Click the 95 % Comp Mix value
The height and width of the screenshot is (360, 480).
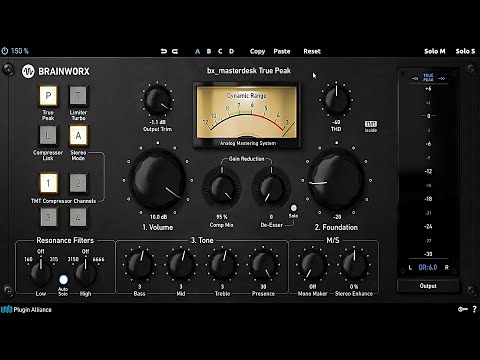click(x=222, y=217)
